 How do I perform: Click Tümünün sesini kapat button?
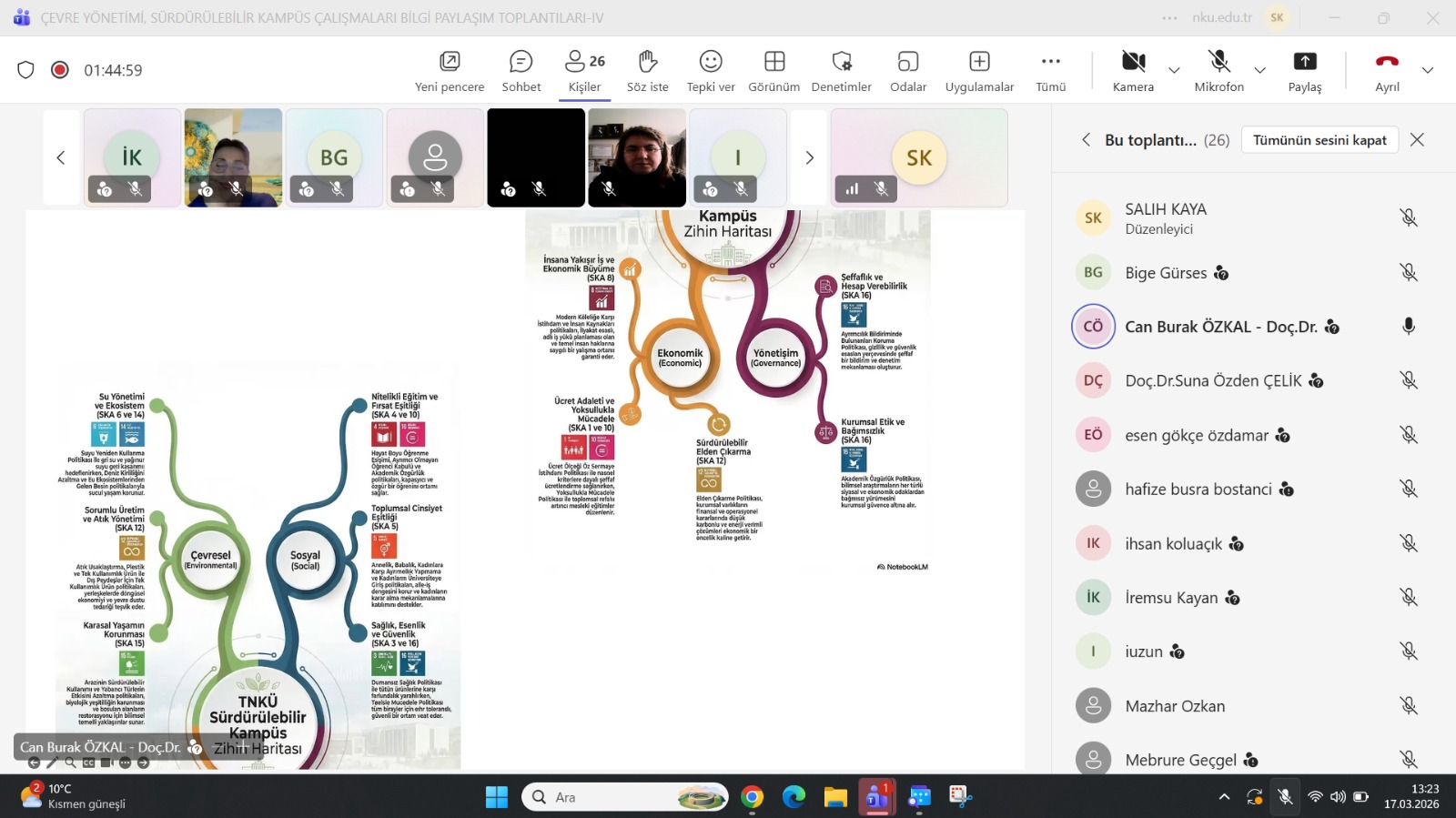tap(1319, 140)
